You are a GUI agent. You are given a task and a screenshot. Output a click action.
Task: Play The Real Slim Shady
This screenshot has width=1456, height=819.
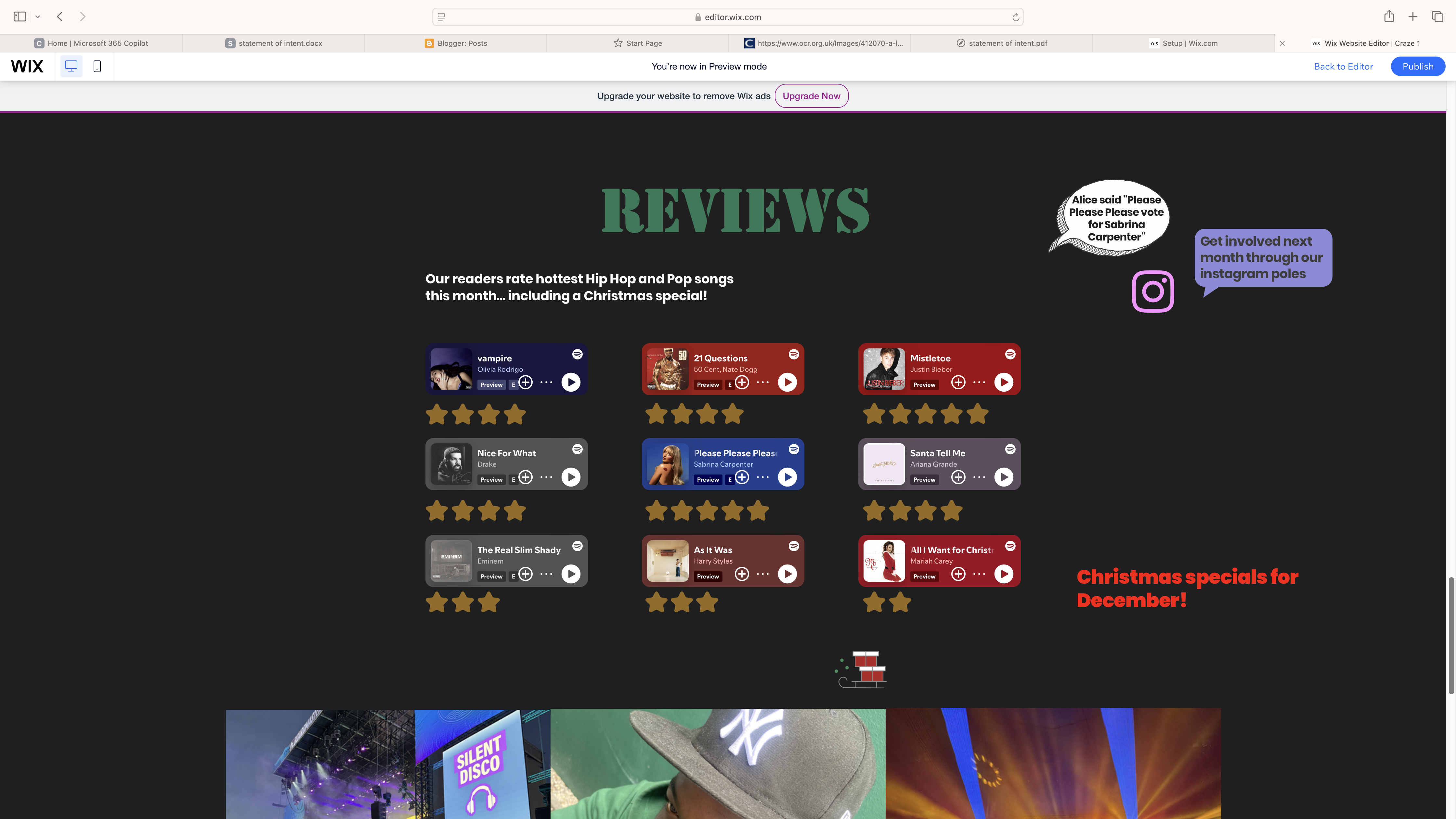pyautogui.click(x=571, y=574)
